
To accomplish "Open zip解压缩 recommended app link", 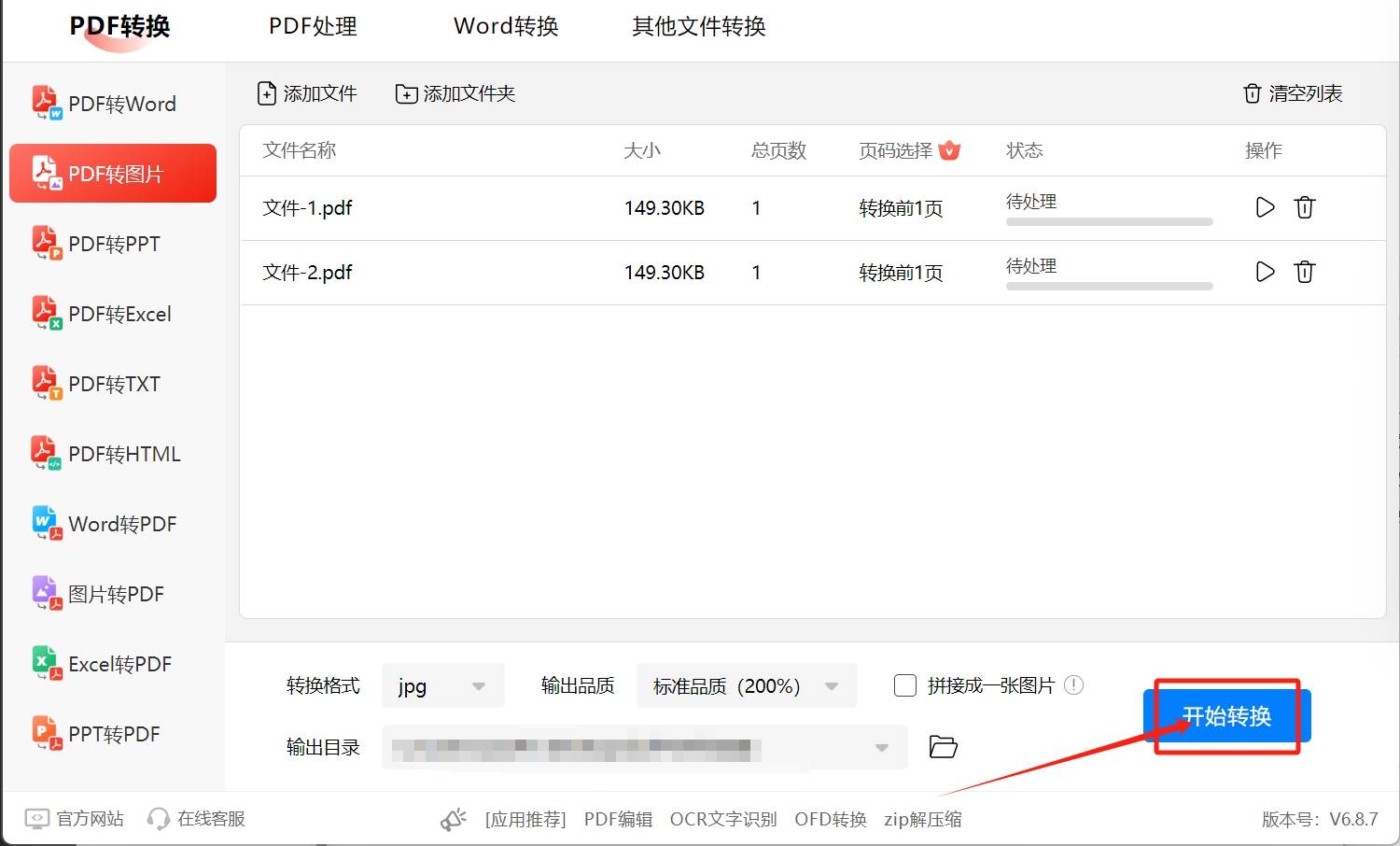I will click(x=922, y=820).
